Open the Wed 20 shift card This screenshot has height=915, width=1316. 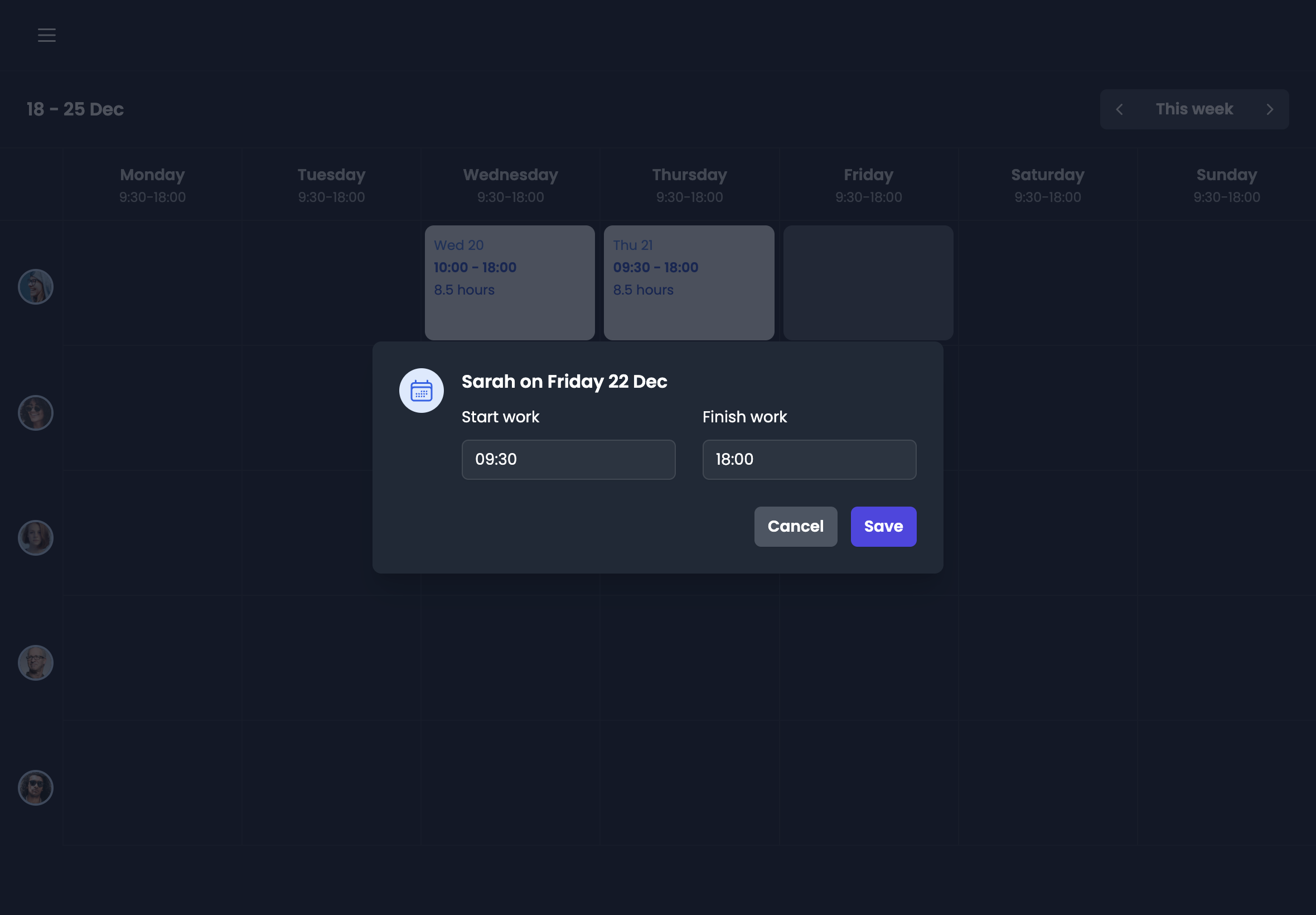509,283
